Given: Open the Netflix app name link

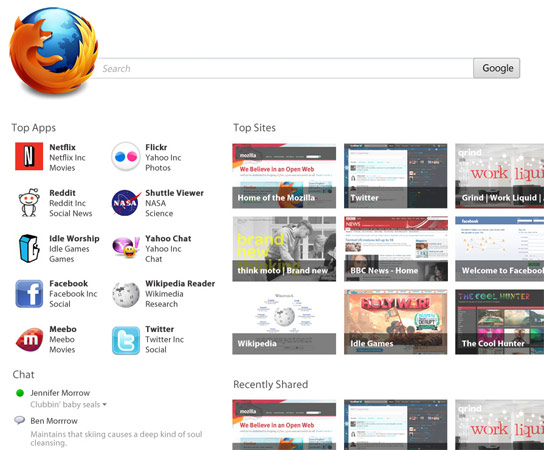Looking at the screenshot, I should 62,147.
